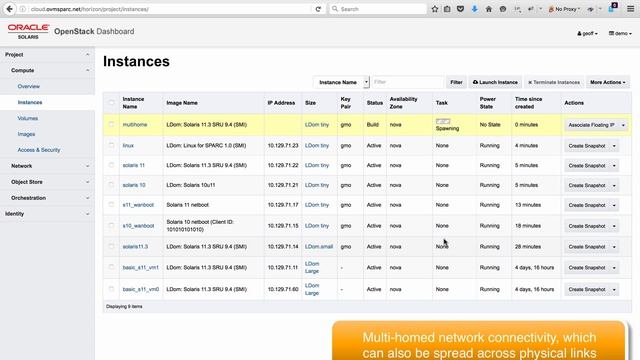The image size is (640, 360).
Task: Check the solaris11.3 instance checkbox
Action: click(111, 247)
